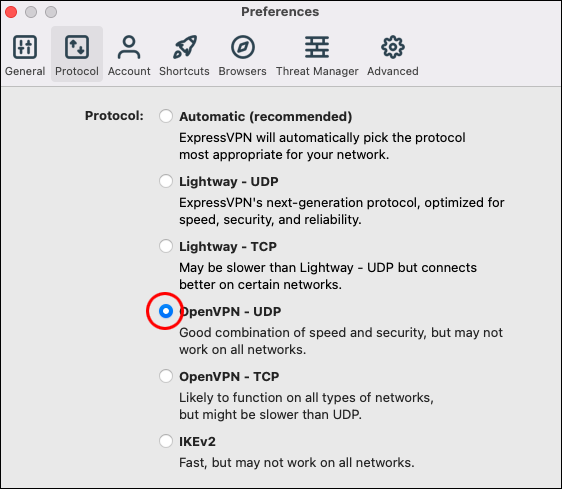Choose the Lightway - UDP radio button
Image resolution: width=562 pixels, height=489 pixels.
[x=166, y=181]
